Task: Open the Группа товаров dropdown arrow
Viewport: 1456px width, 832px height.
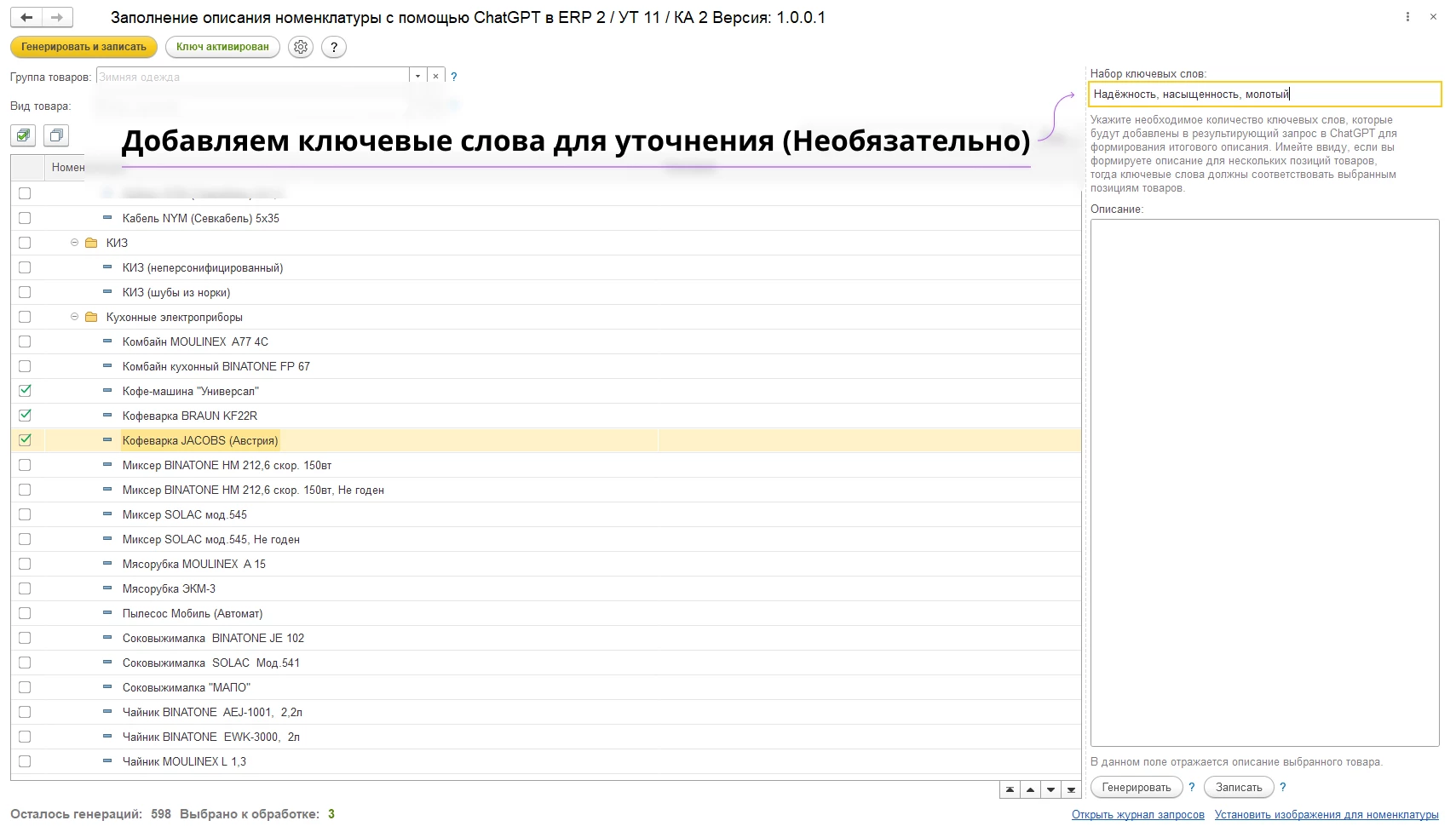Action: (417, 77)
